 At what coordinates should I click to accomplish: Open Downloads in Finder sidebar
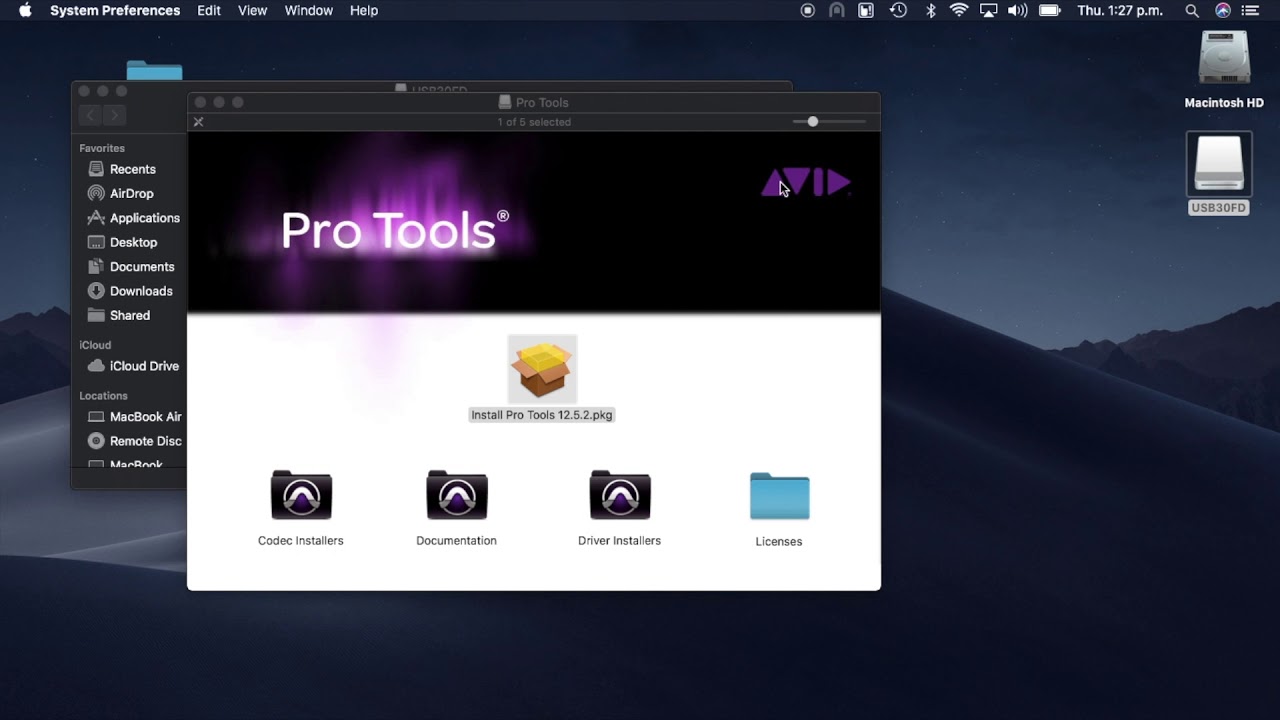[130, 291]
